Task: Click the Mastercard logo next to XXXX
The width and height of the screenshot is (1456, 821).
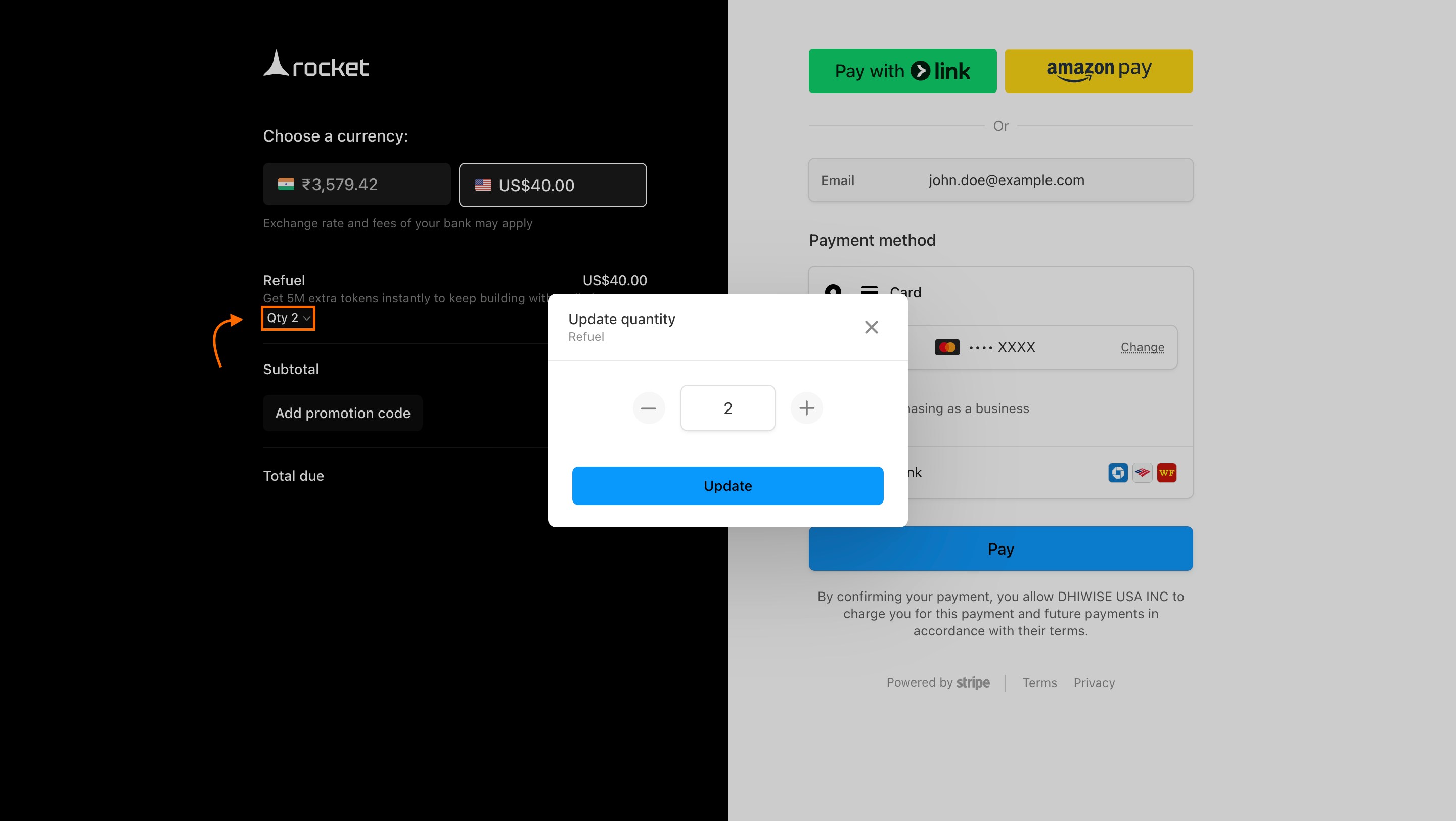Action: [x=947, y=347]
